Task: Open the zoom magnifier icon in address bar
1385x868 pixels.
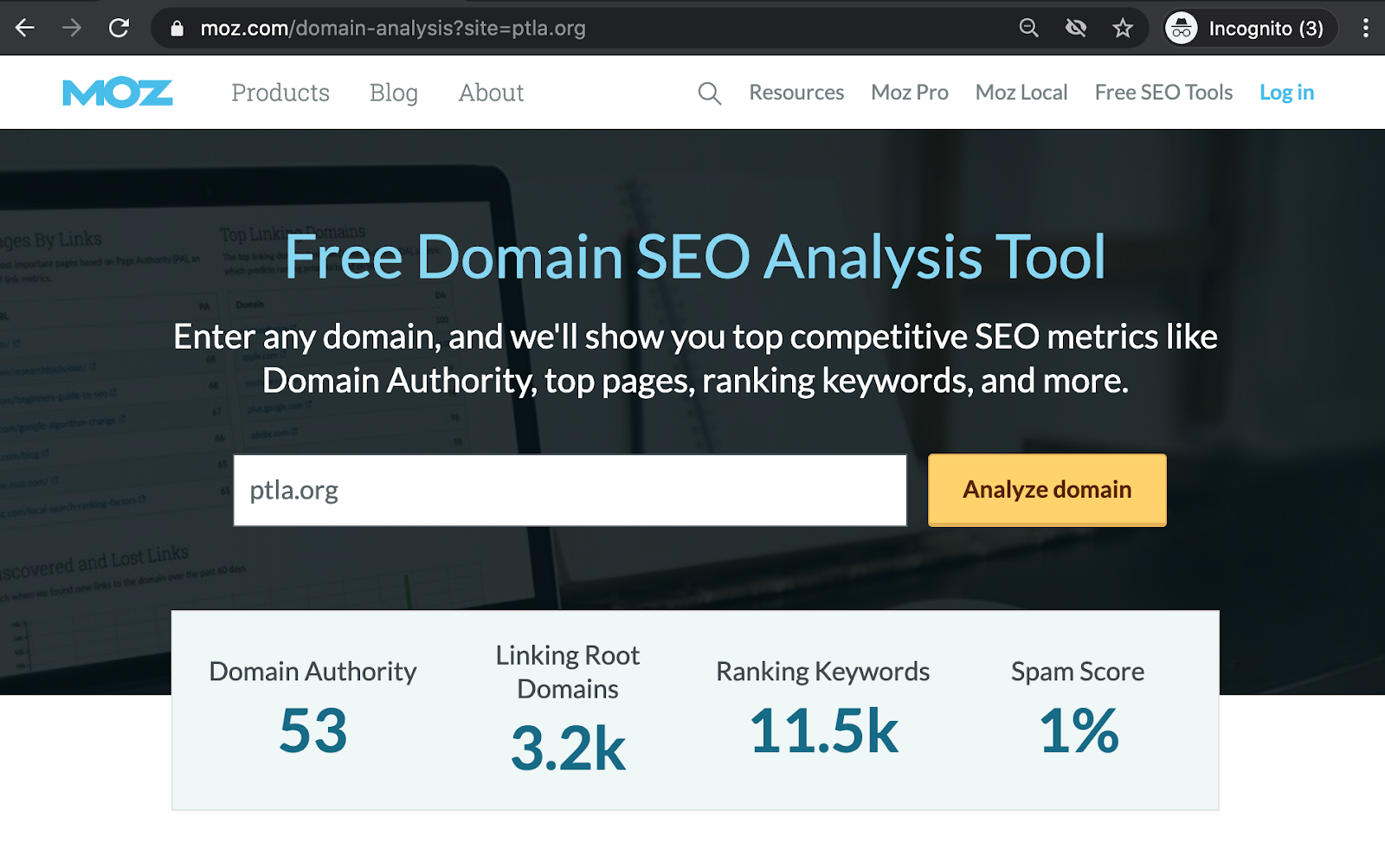Action: point(1028,29)
